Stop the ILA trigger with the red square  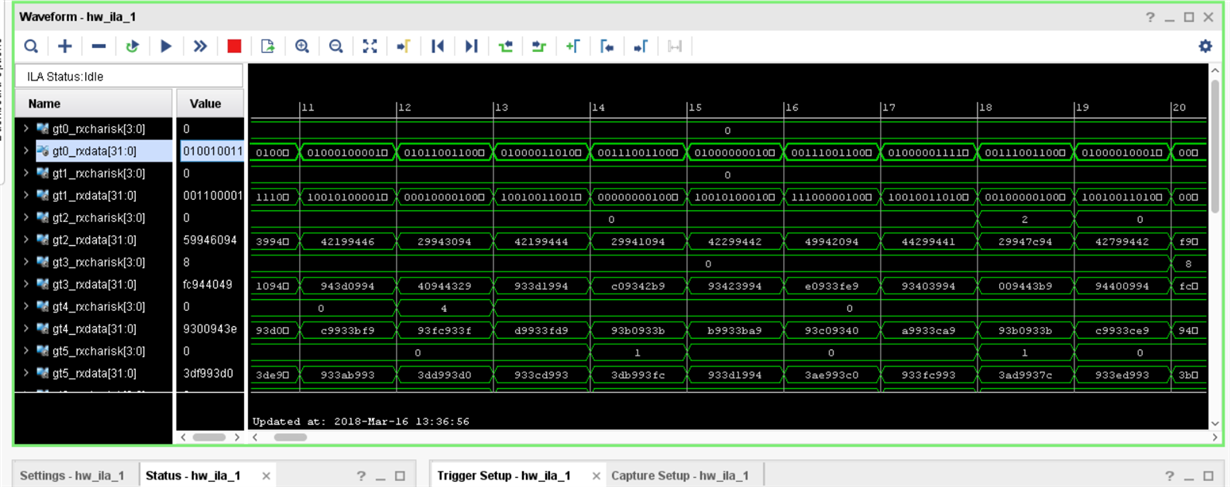234,46
